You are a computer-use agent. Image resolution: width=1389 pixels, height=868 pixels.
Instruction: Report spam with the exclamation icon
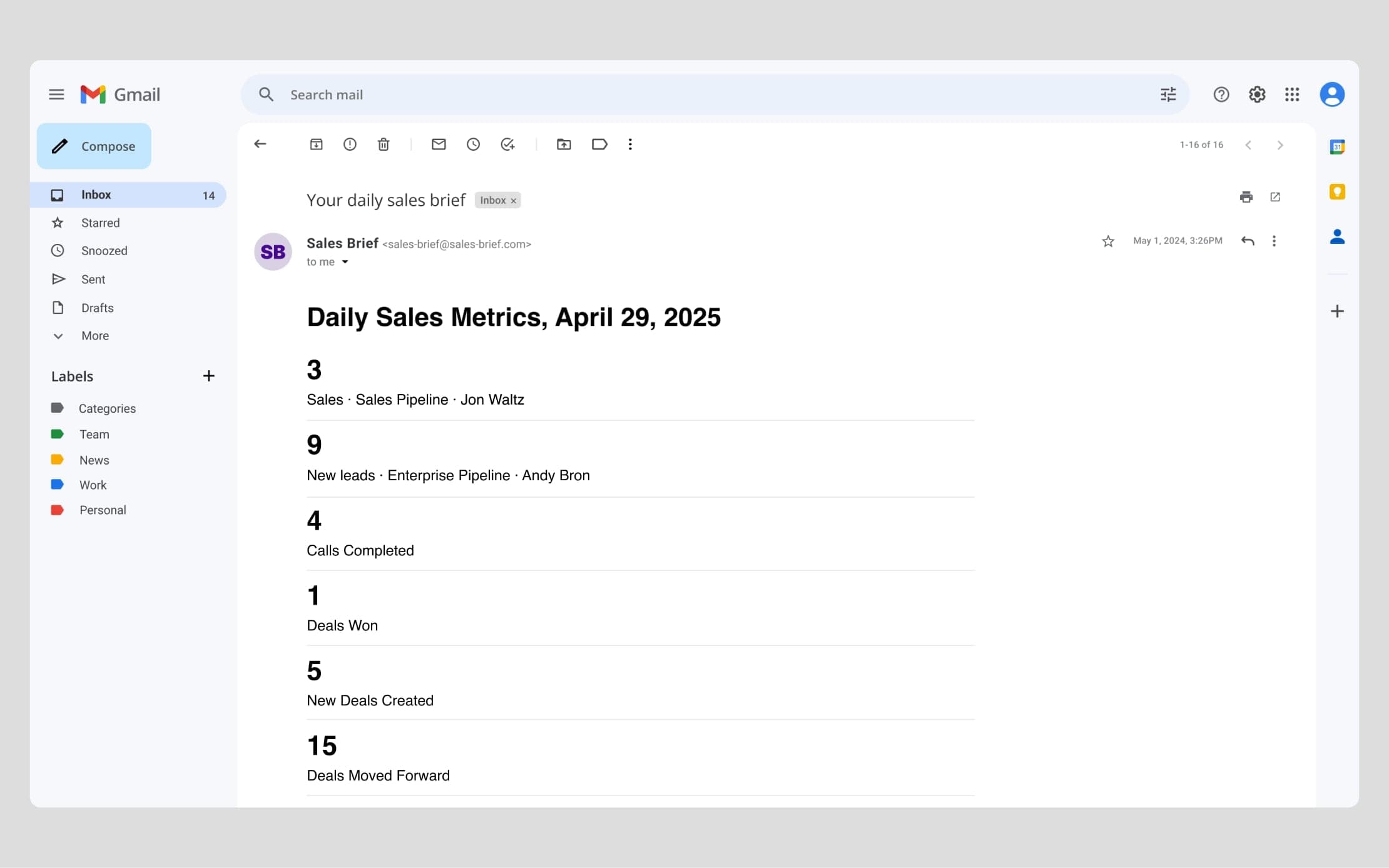pyautogui.click(x=350, y=144)
